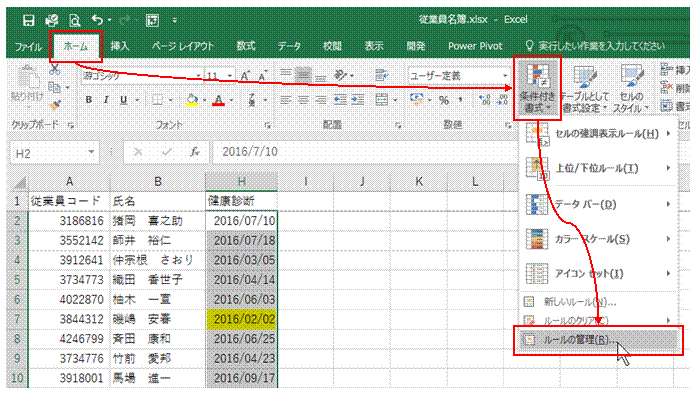Open セルのスタイル dropdown

click(631, 88)
